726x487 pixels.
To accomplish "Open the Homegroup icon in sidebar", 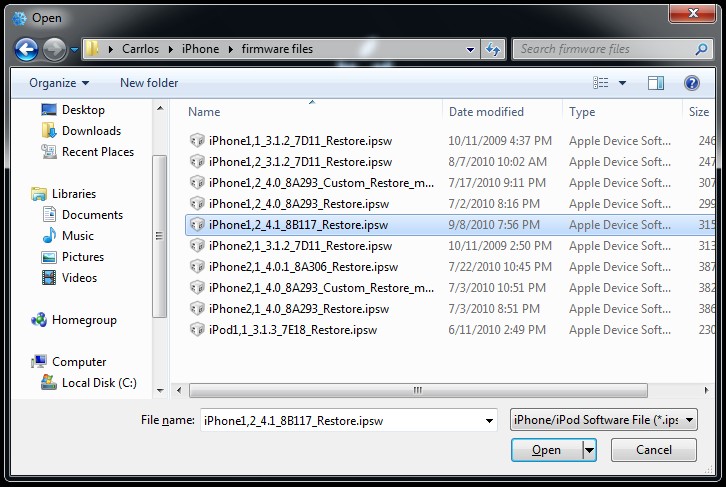I will coord(40,320).
